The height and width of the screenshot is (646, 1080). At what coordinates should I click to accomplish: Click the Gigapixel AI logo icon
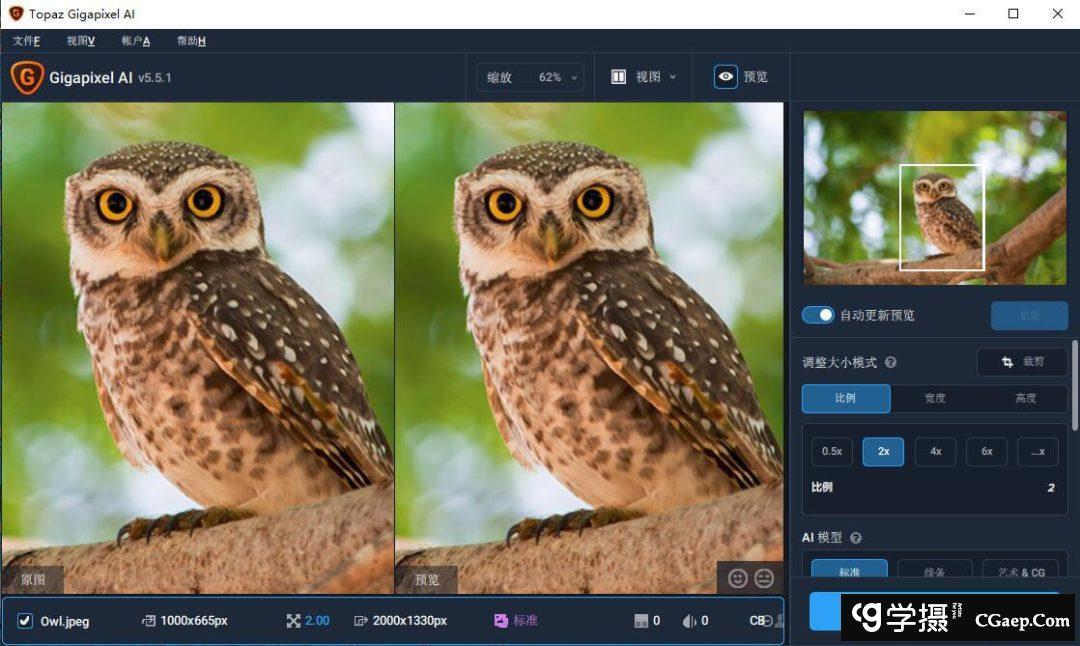pos(27,77)
